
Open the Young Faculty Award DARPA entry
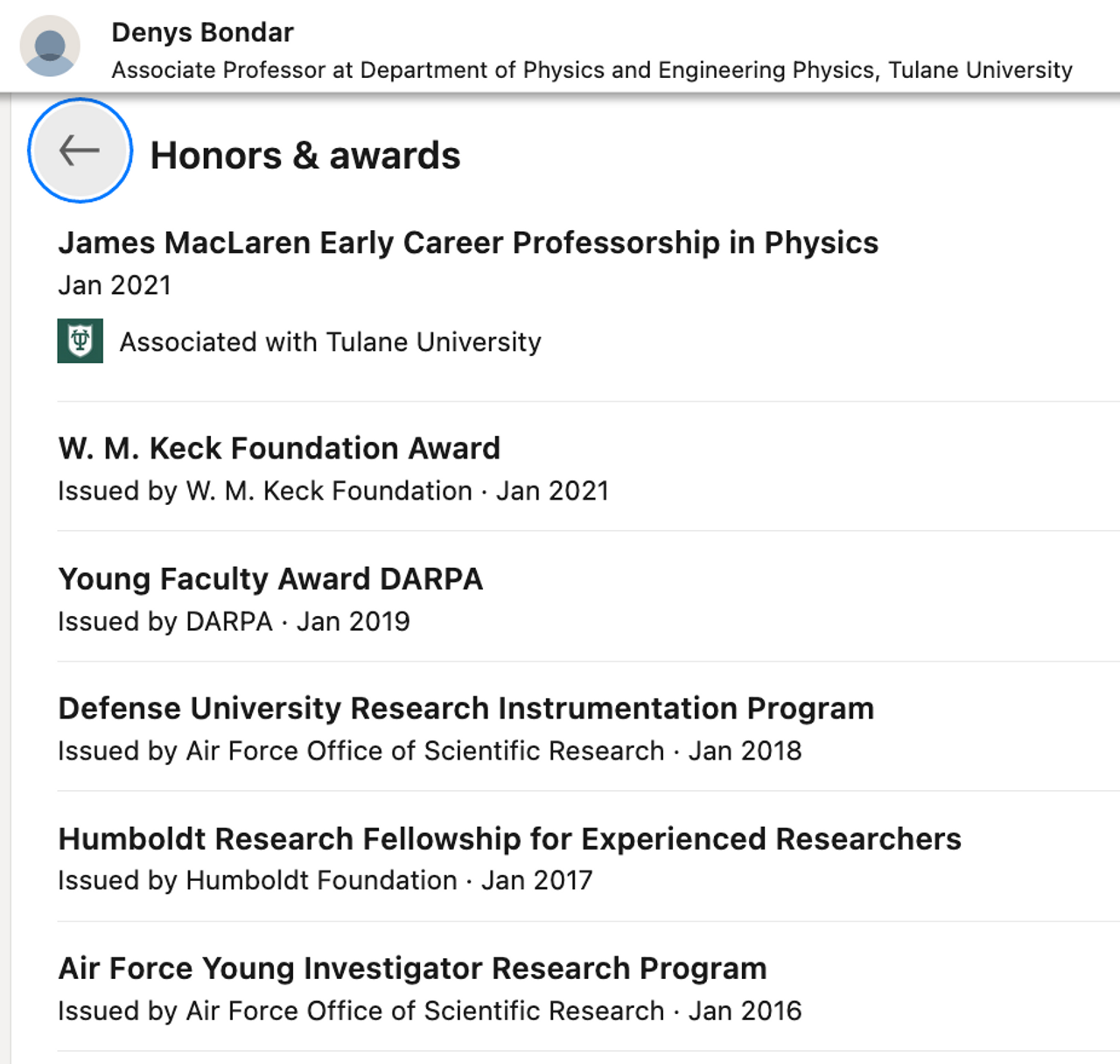[270, 578]
